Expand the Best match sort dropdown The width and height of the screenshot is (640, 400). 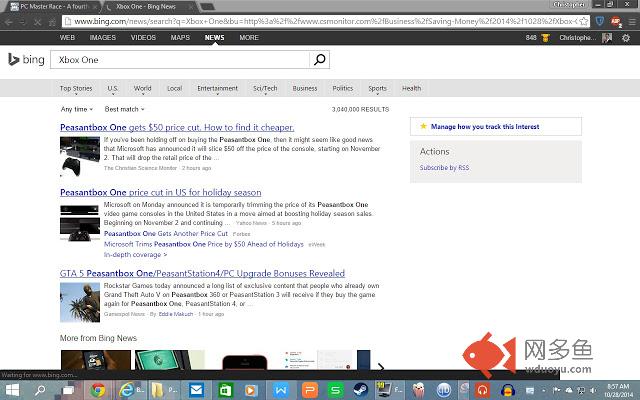(x=124, y=109)
